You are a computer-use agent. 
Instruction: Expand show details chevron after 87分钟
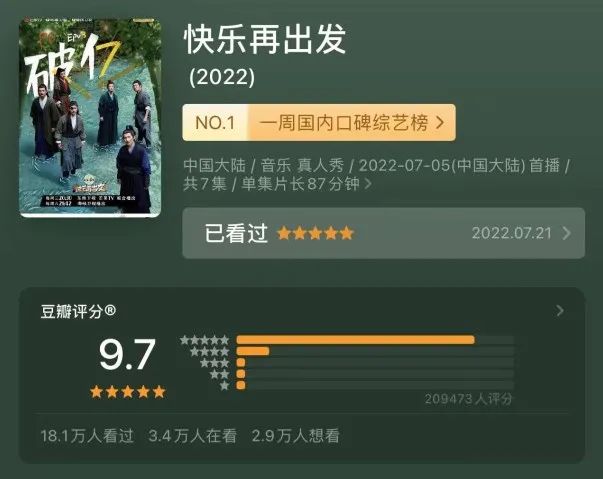pos(368,184)
